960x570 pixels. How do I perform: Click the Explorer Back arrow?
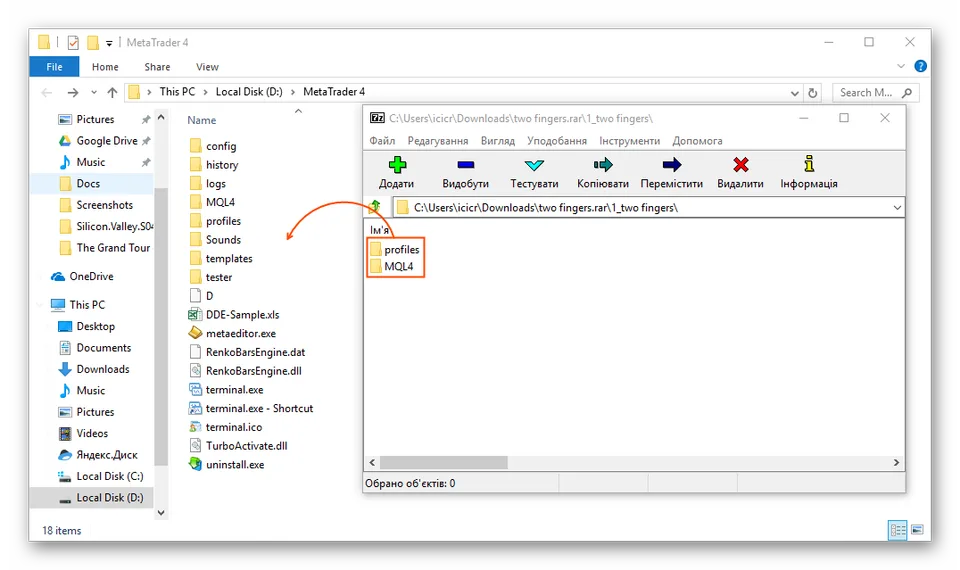47,92
